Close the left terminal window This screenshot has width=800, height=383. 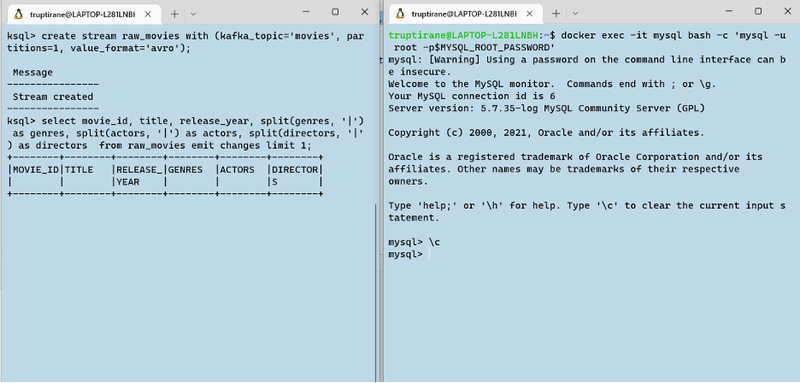(x=365, y=11)
